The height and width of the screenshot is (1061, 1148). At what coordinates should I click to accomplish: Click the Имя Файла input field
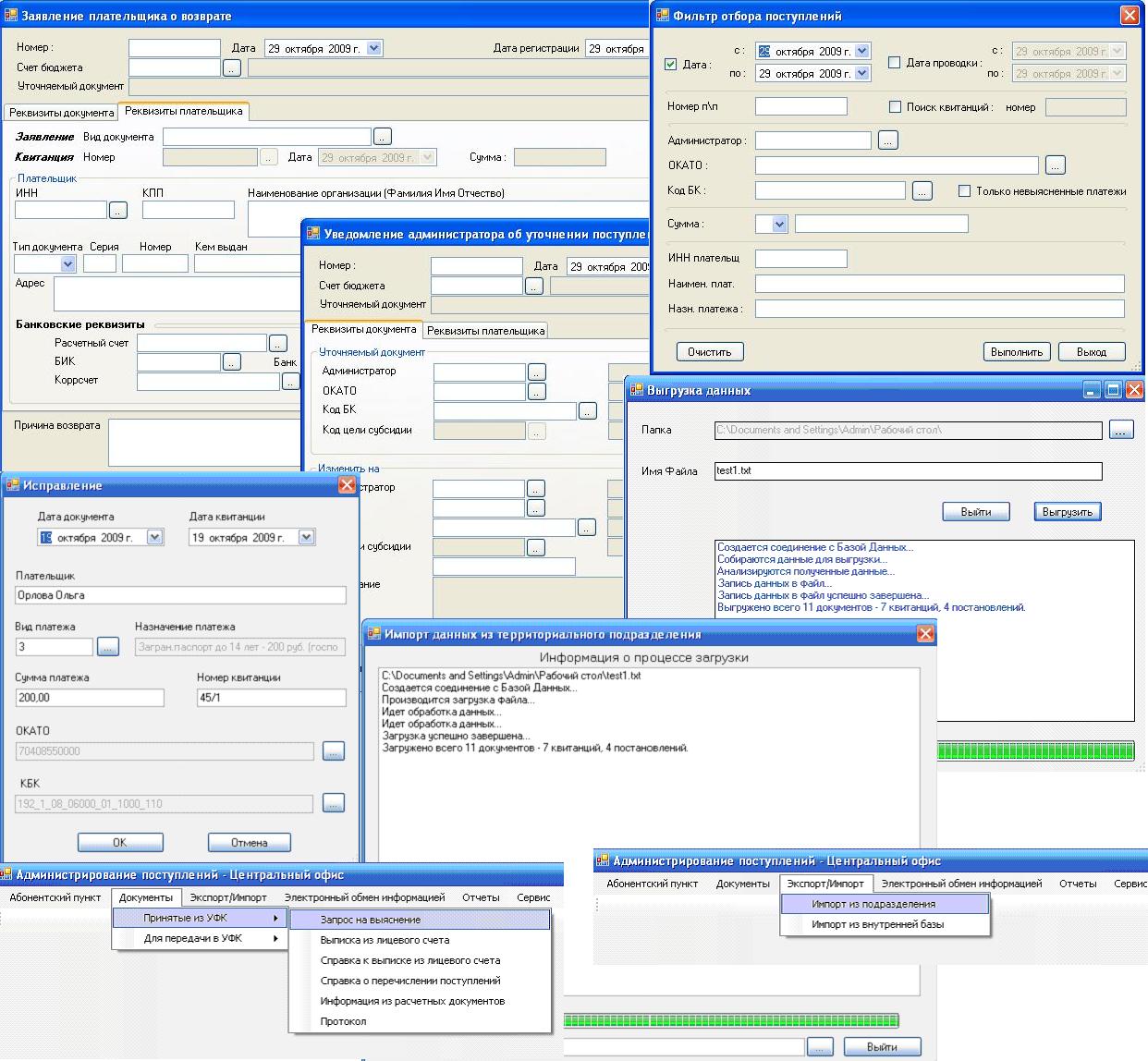908,471
